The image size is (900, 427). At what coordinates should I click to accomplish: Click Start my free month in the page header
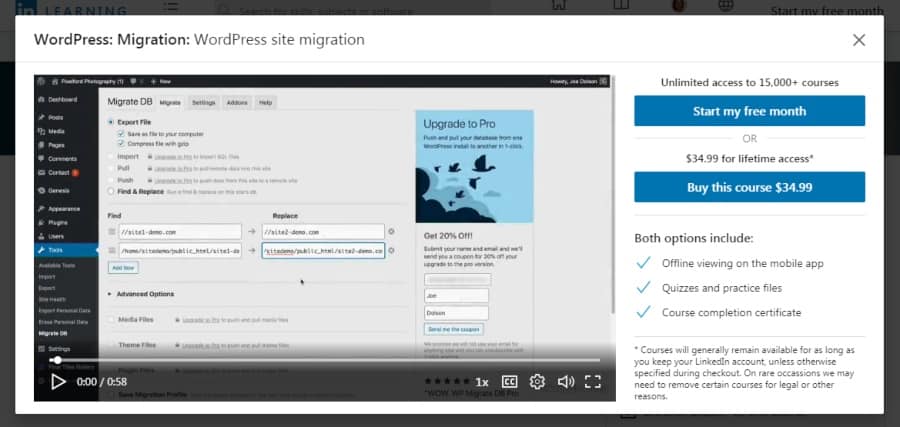click(x=827, y=10)
